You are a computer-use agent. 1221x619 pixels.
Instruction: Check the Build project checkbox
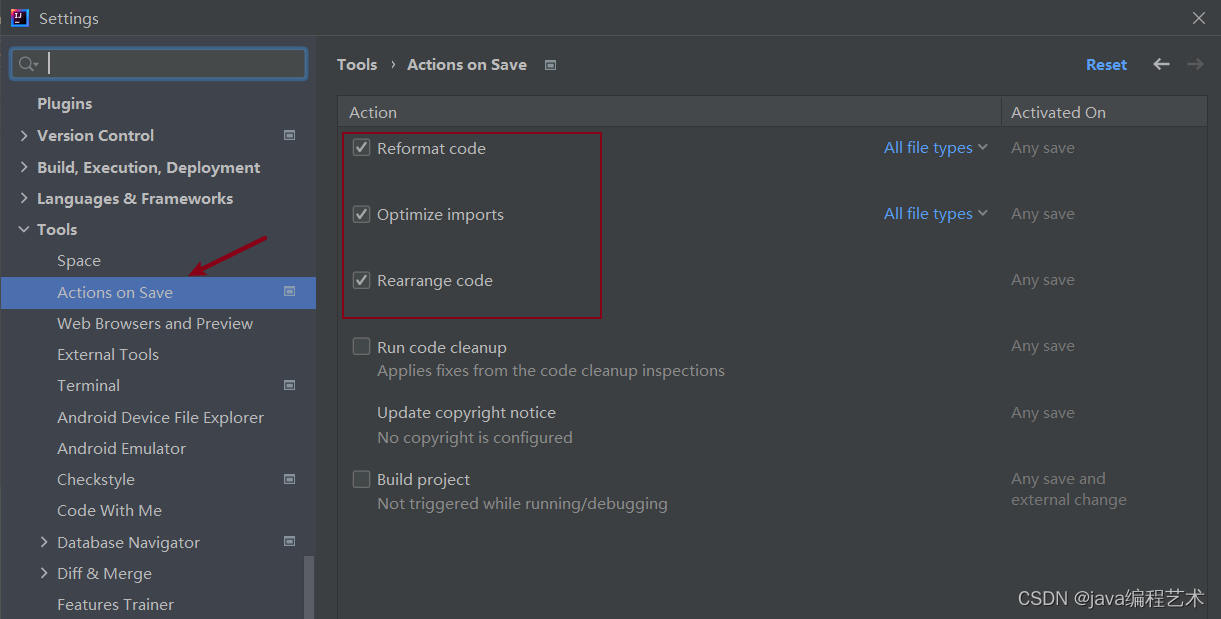pyautogui.click(x=361, y=479)
